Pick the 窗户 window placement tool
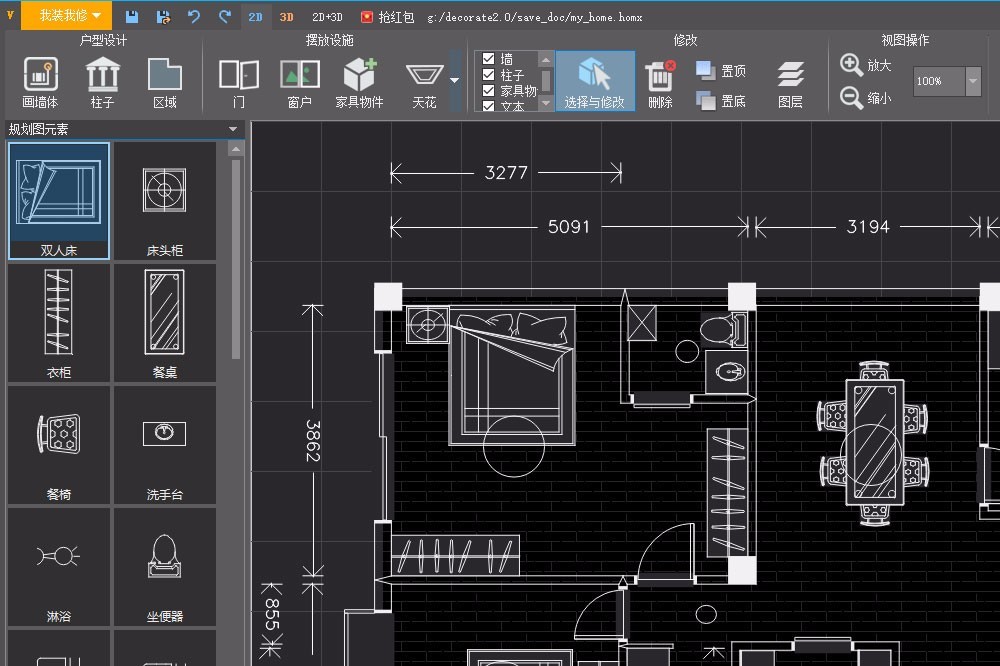 pyautogui.click(x=299, y=82)
